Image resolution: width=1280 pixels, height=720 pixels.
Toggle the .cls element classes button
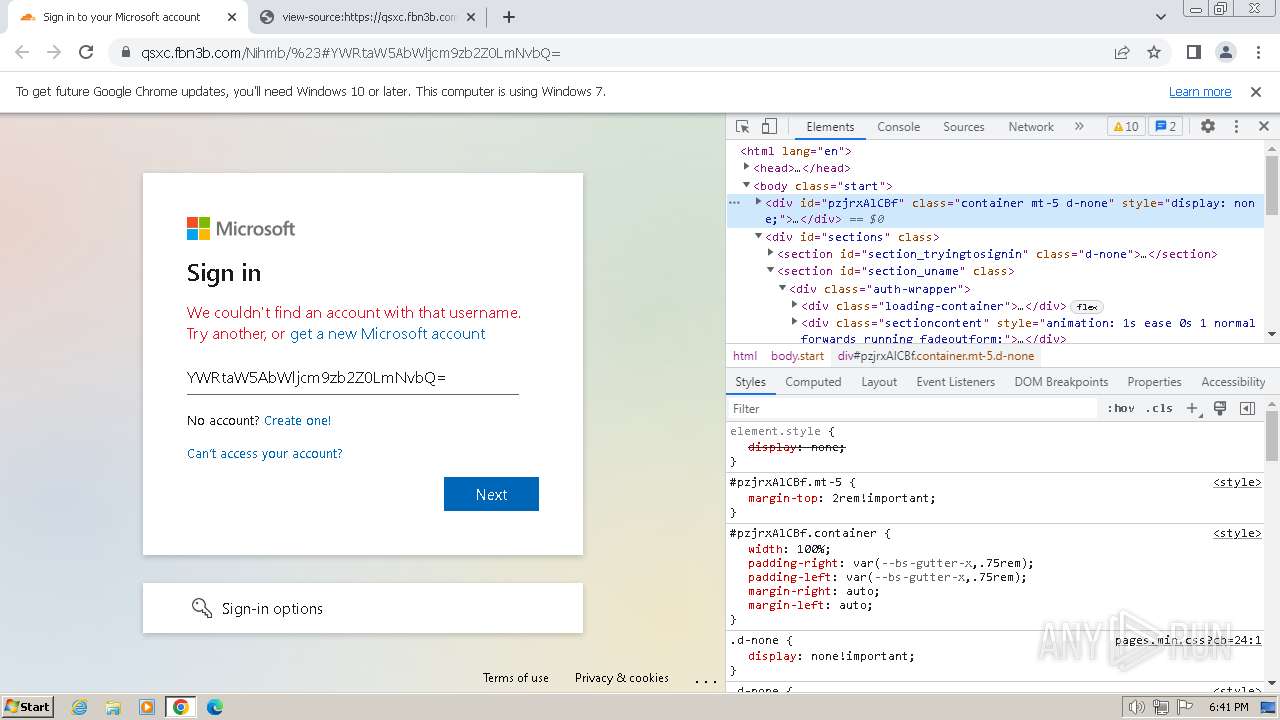click(x=1159, y=408)
